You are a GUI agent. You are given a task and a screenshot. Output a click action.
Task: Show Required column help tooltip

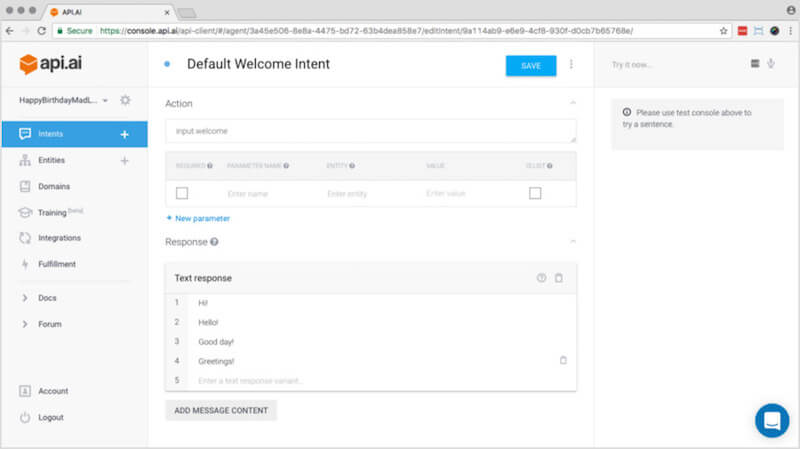point(210,166)
